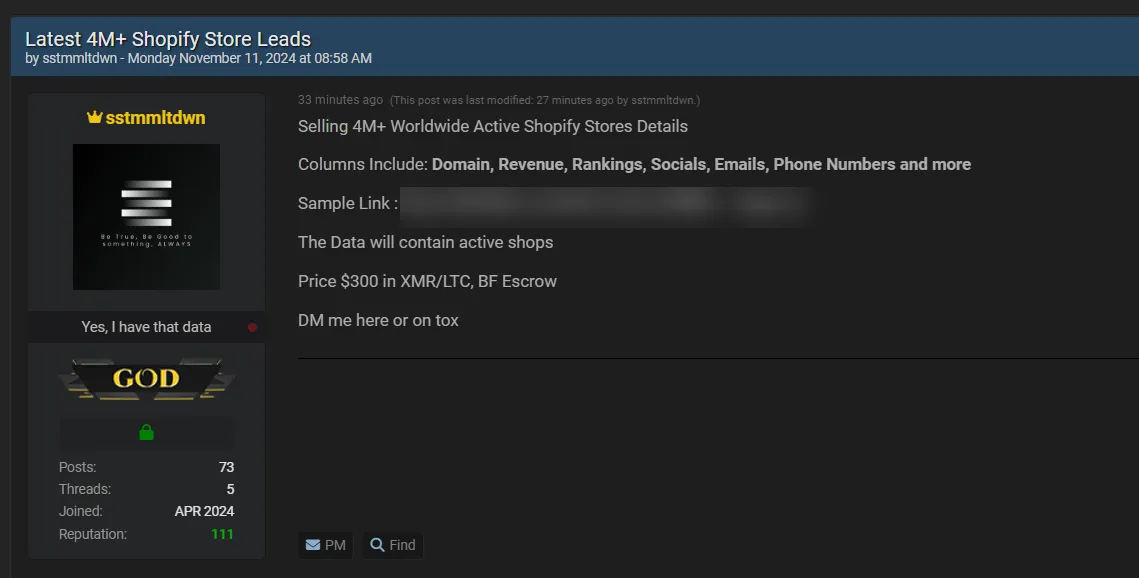This screenshot has height=578, width=1139.
Task: Click the thread title Latest 4M+ Shopify Store Leads
Action: tap(168, 39)
